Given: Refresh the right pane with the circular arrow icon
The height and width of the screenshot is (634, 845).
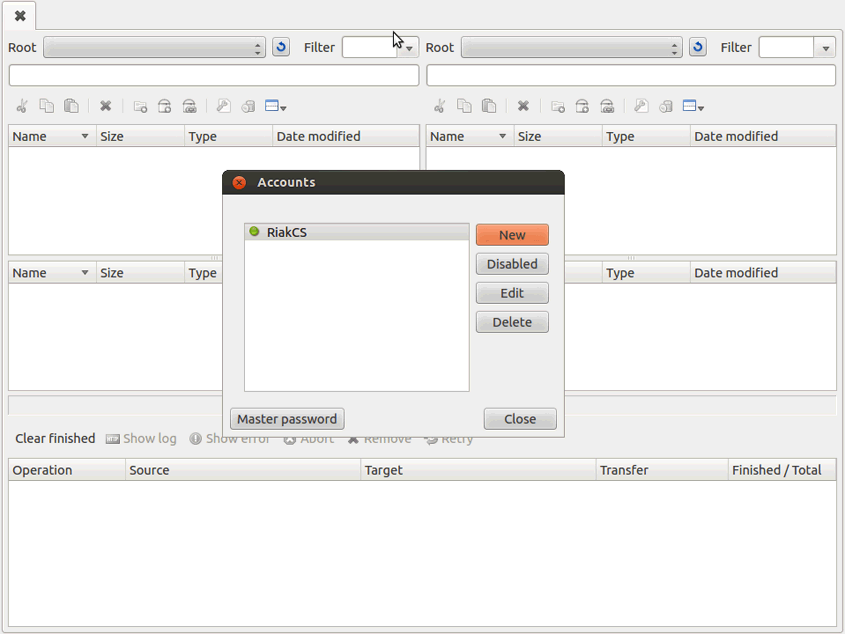Looking at the screenshot, I should click(x=697, y=46).
